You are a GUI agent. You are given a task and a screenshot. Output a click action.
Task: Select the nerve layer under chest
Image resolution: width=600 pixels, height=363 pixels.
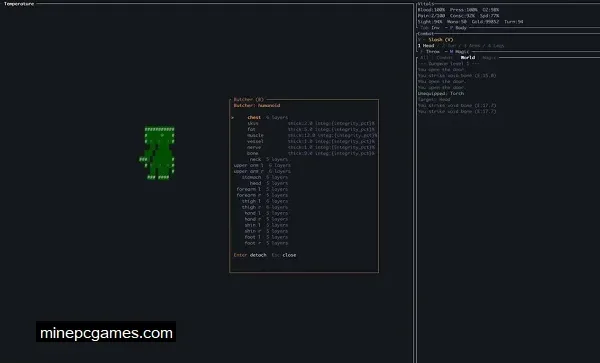311,147
